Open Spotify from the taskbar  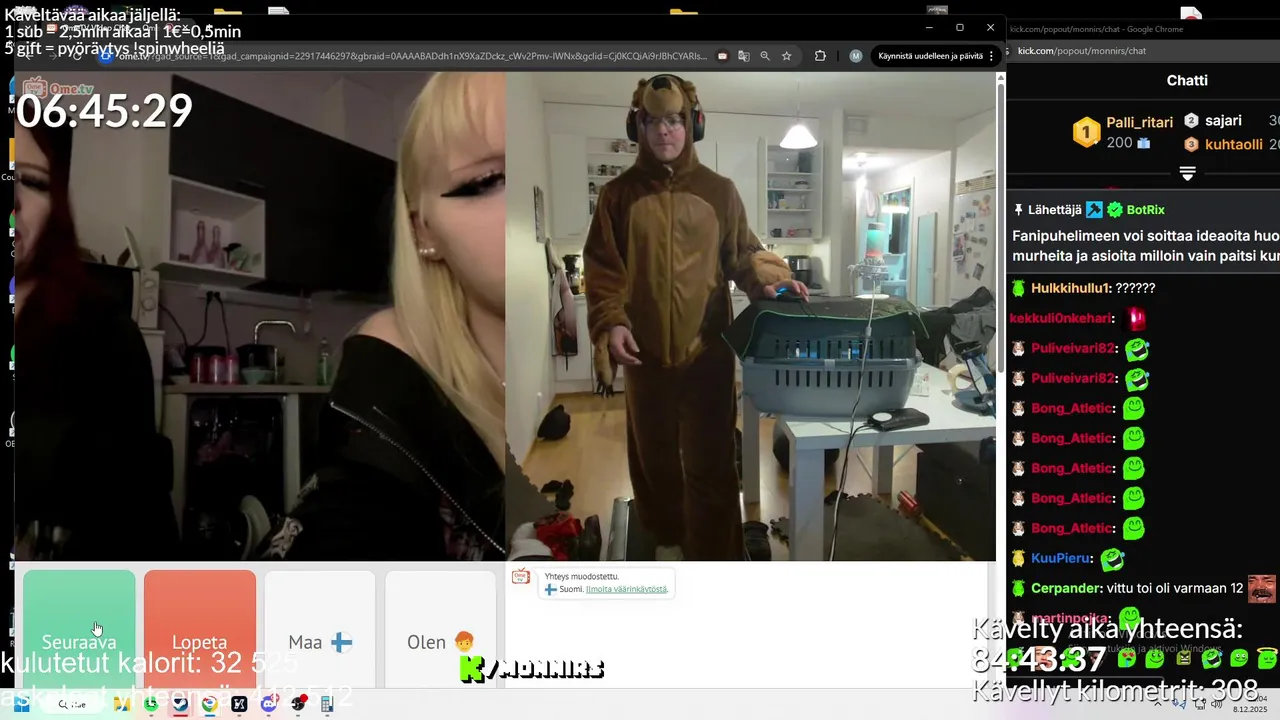point(151,704)
